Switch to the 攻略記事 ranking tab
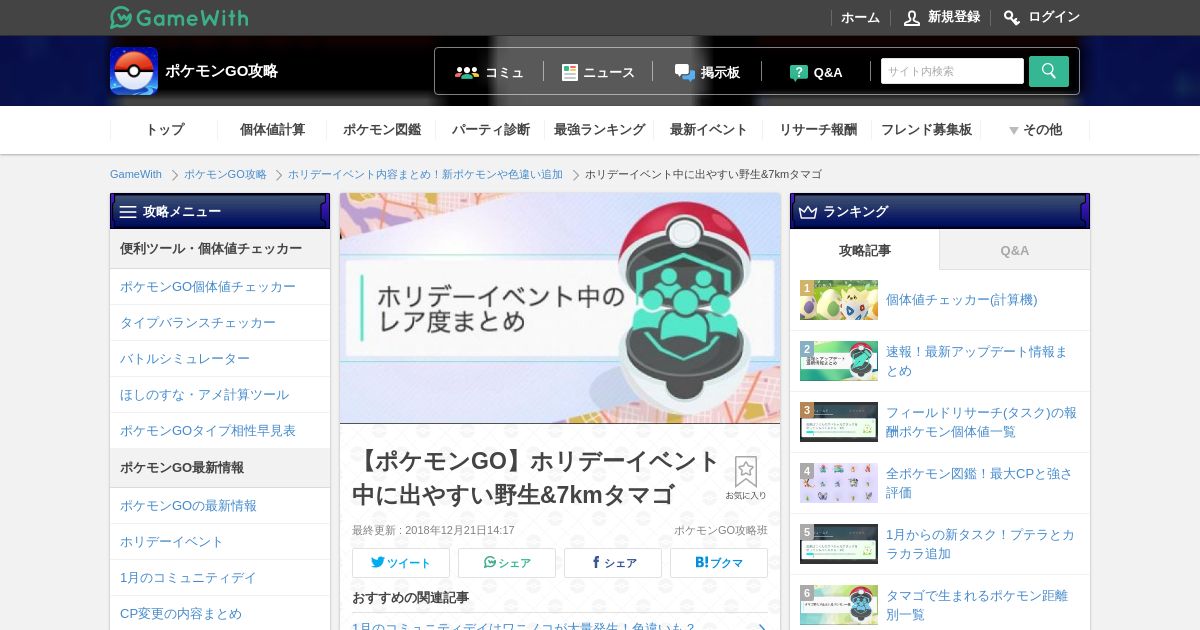The image size is (1200, 630). (x=865, y=250)
